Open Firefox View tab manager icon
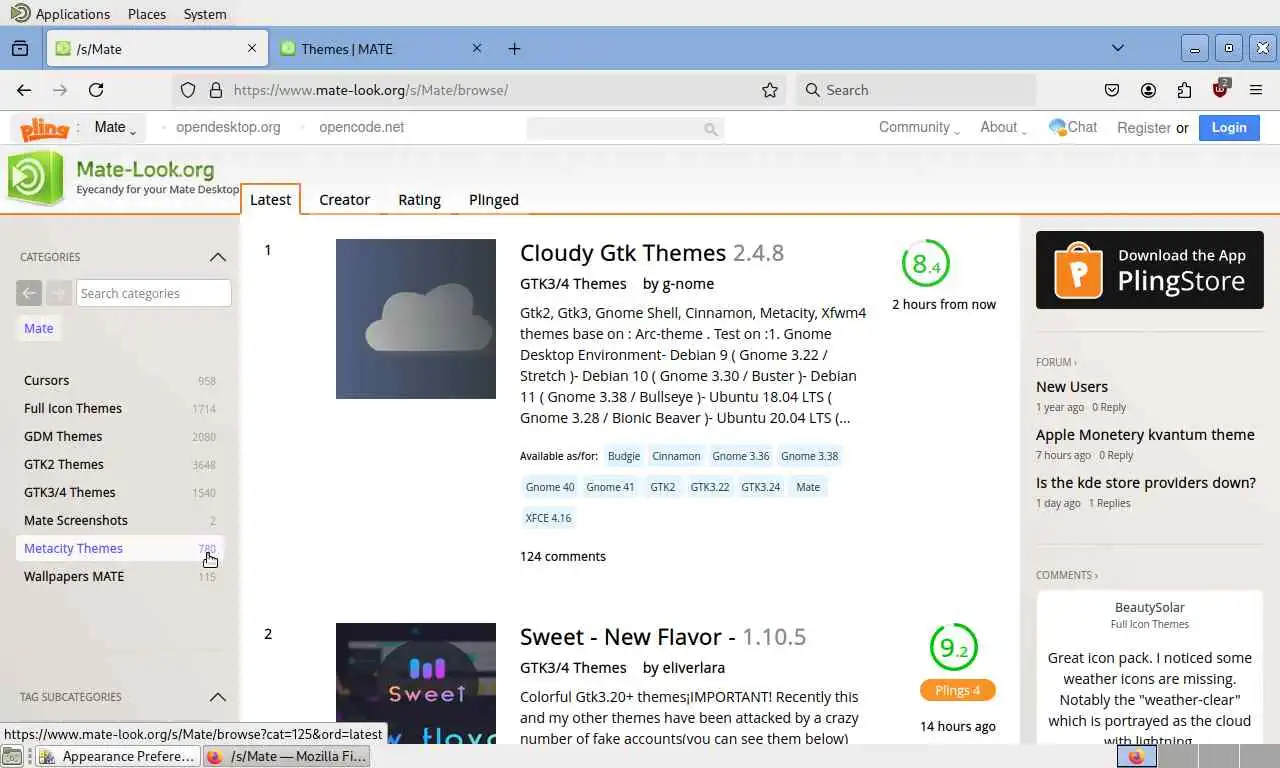This screenshot has width=1280, height=768. 20,48
